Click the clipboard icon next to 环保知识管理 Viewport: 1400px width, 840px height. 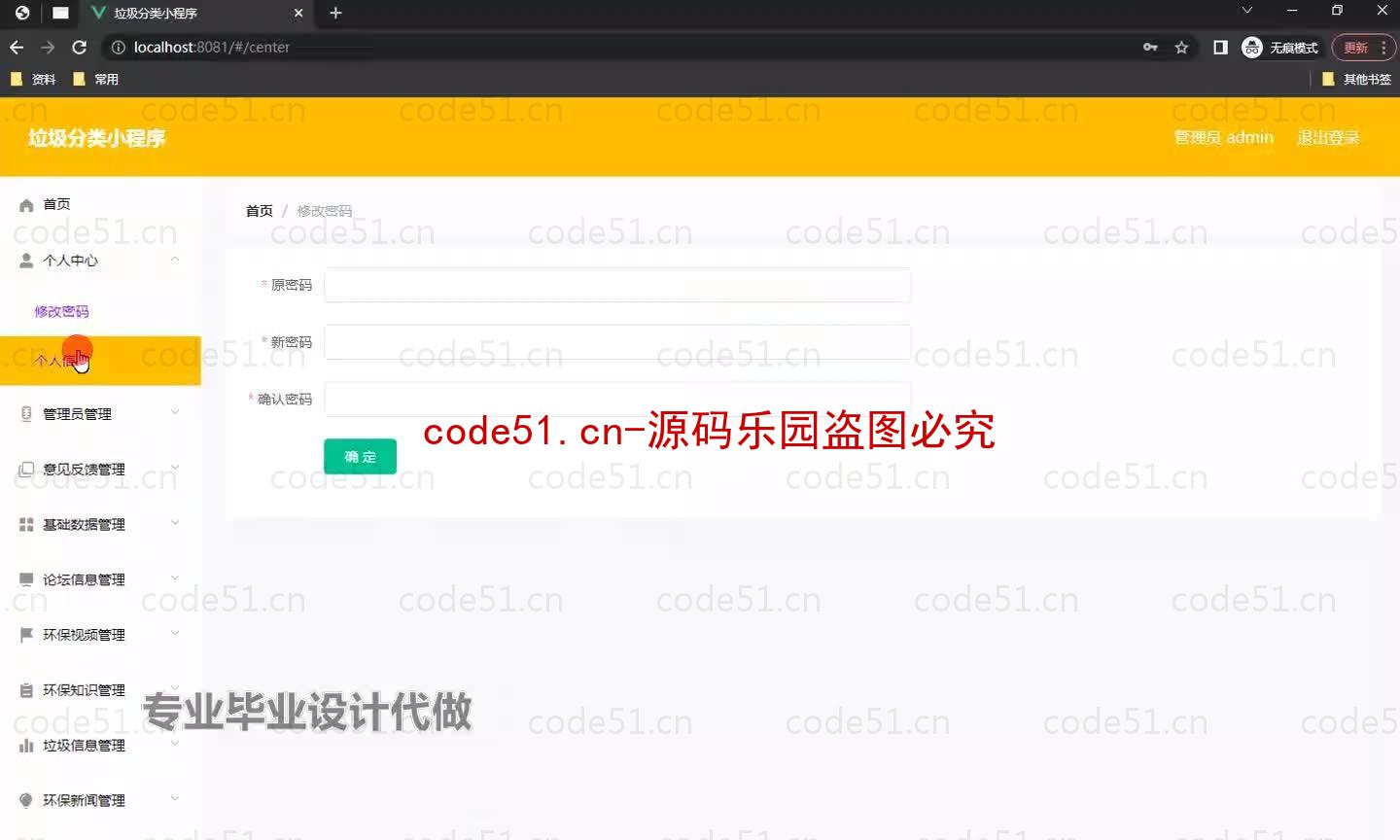coord(26,690)
